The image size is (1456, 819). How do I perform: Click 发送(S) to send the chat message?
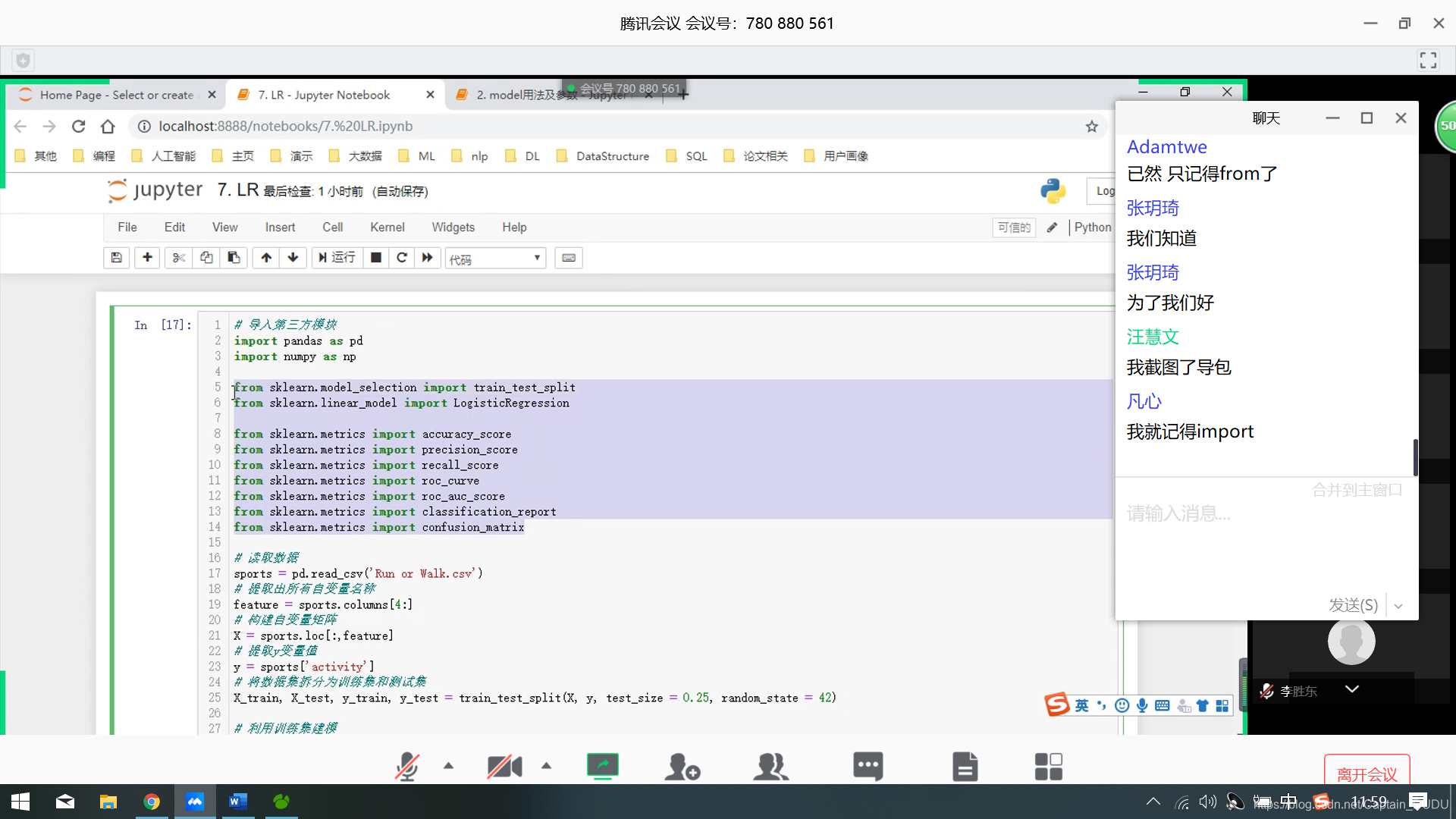[1353, 605]
